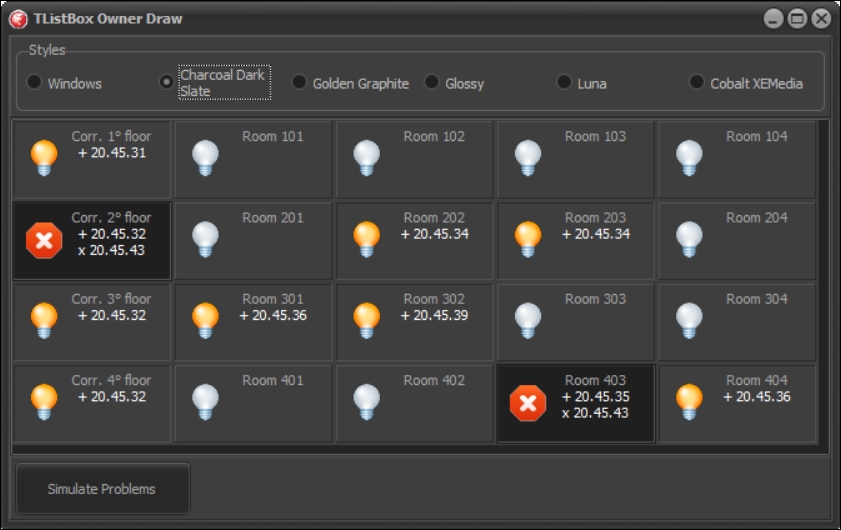Screen dimensions: 841x530
Task: Click the lit bulb icon in Room 301
Action: (x=205, y=320)
